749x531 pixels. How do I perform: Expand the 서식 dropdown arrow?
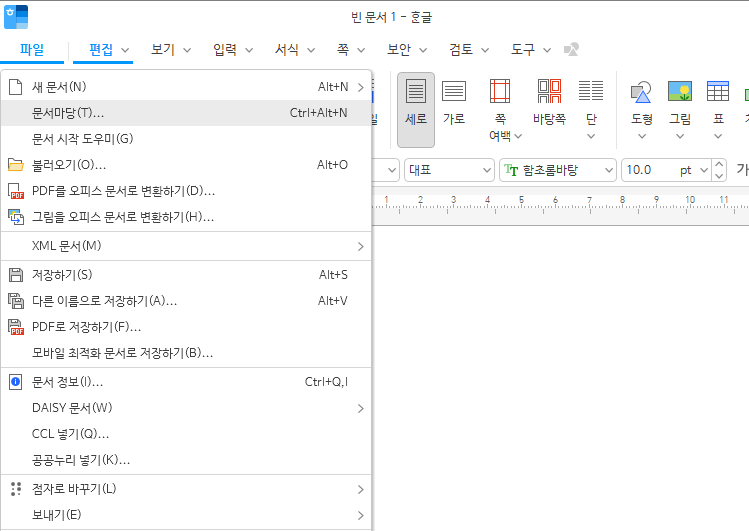[311, 50]
